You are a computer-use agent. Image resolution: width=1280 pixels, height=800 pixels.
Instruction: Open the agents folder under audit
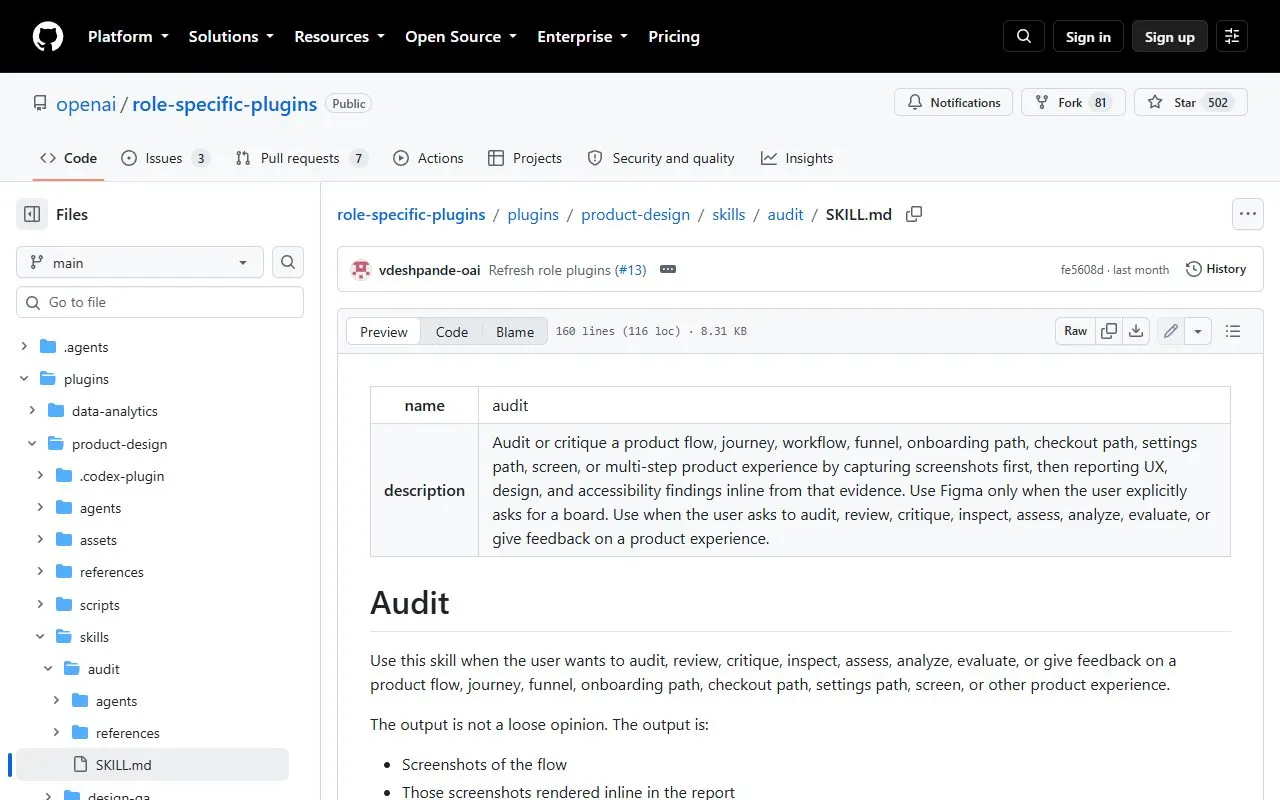coord(116,701)
